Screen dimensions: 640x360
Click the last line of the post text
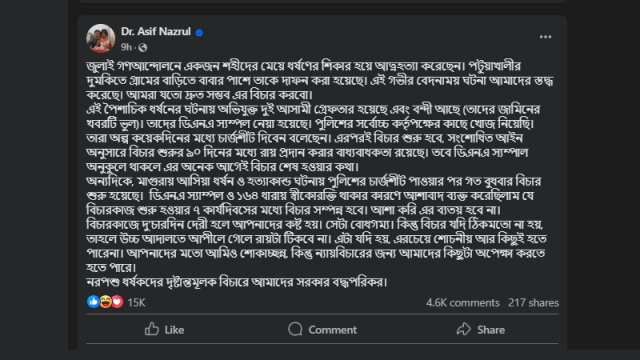237,282
